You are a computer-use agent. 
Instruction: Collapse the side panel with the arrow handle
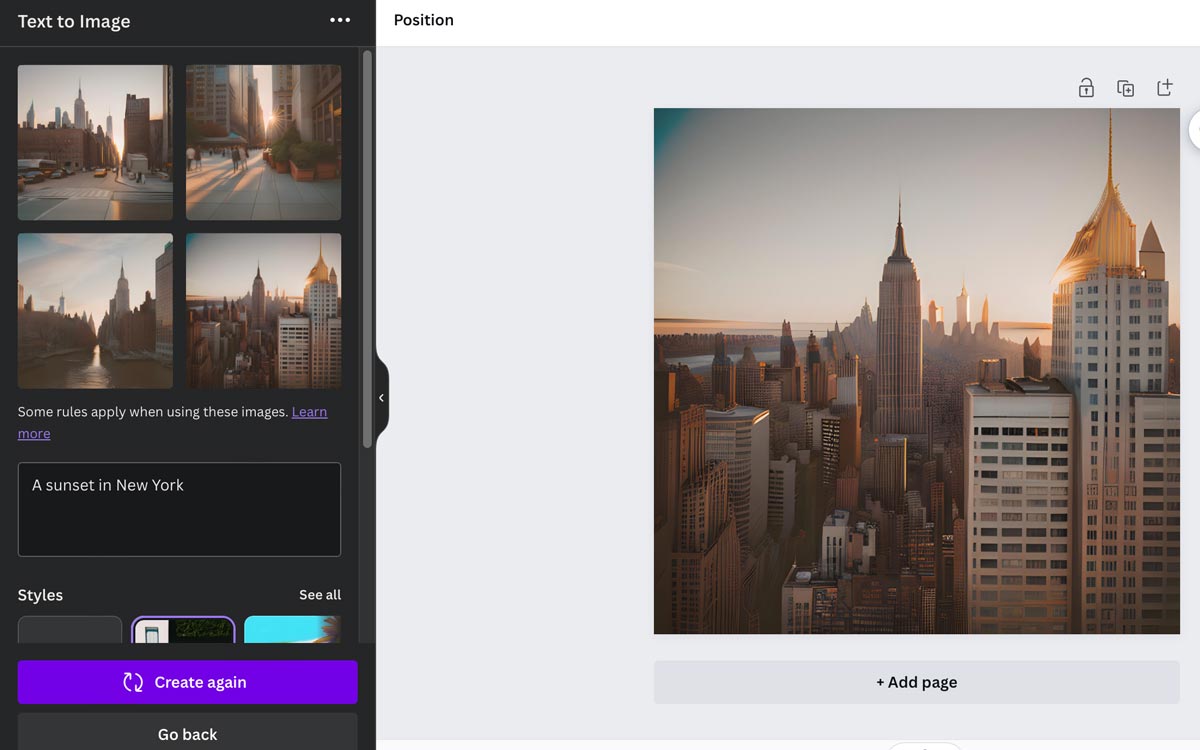click(381, 398)
